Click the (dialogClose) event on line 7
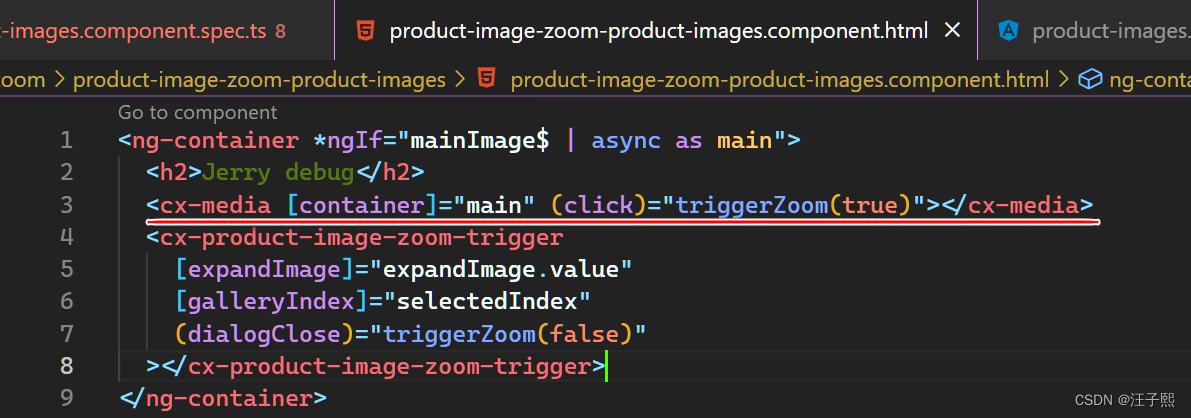This screenshot has width=1191, height=418. tap(264, 334)
